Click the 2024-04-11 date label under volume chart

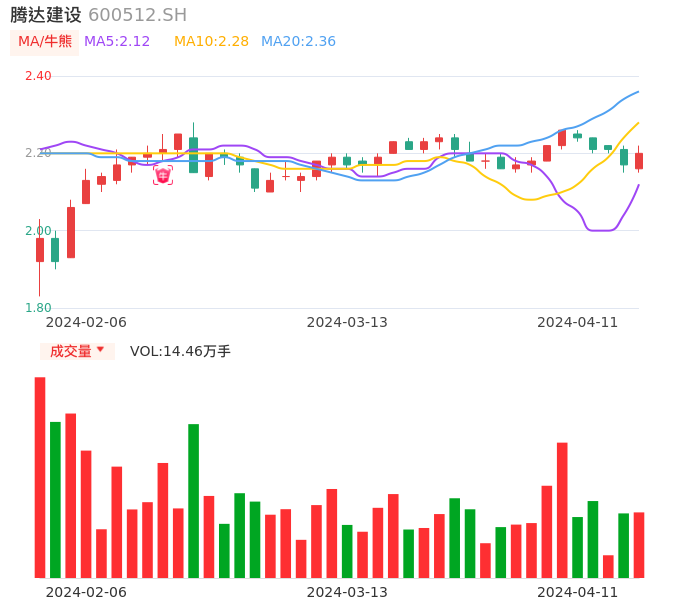578,591
